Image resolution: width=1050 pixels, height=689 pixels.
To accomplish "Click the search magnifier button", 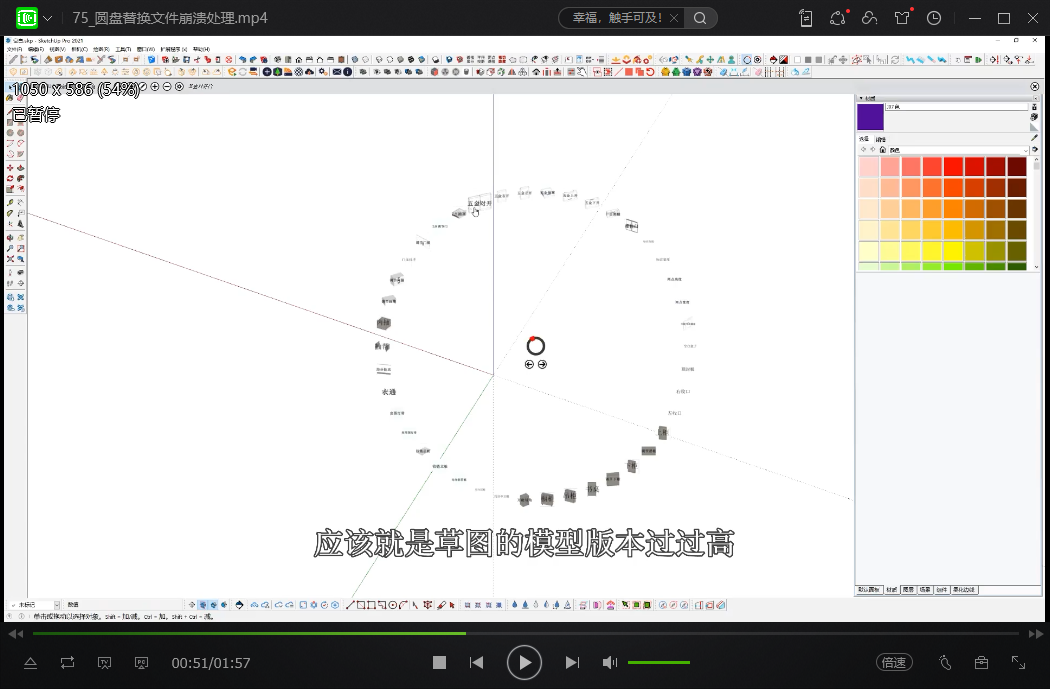I will 701,18.
